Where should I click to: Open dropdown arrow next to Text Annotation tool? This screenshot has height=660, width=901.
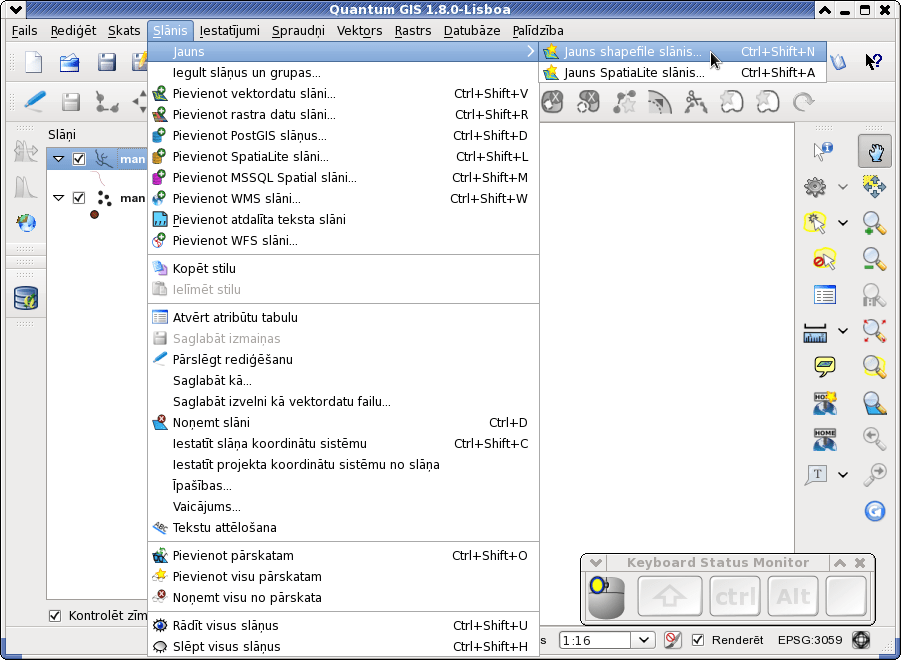(842, 475)
